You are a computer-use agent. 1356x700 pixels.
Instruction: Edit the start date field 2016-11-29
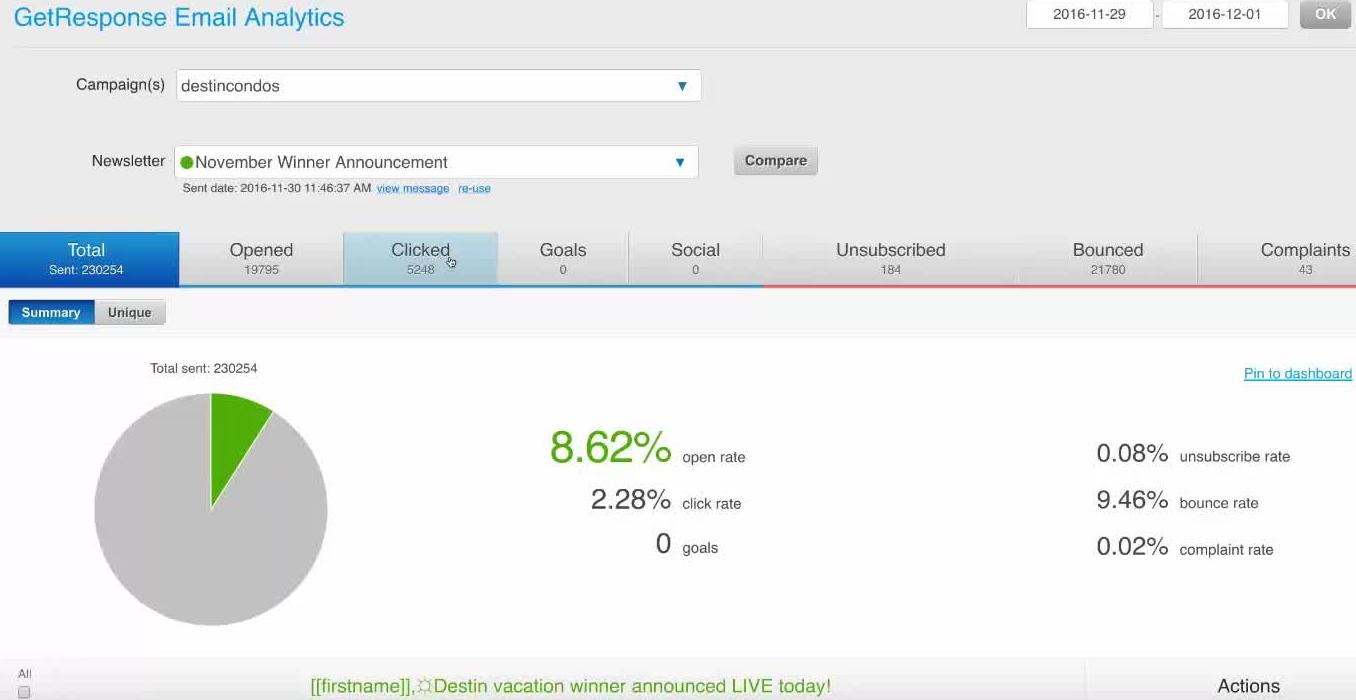pos(1089,15)
